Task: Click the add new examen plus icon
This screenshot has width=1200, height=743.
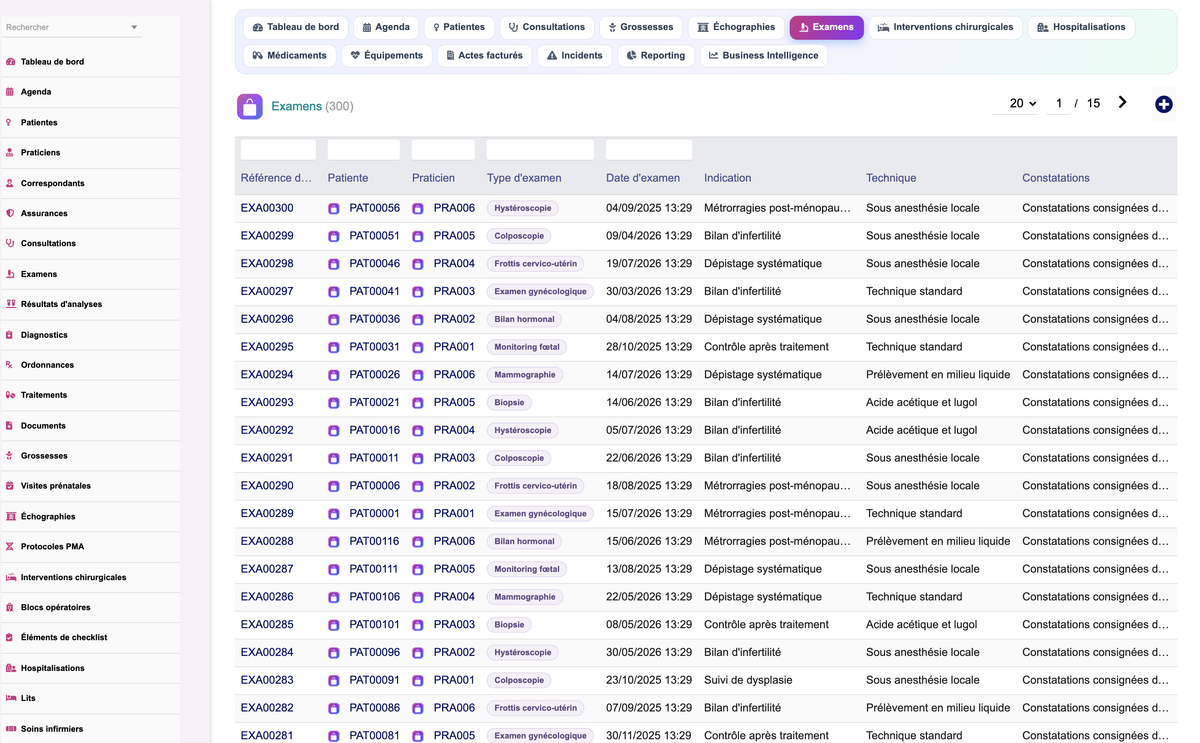Action: [1163, 104]
